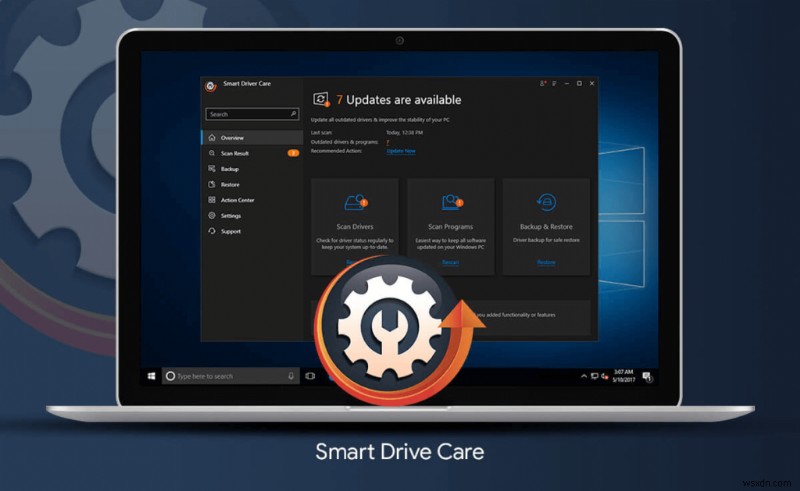Click the Restore icon in sidebar
The width and height of the screenshot is (800, 491).
(212, 184)
